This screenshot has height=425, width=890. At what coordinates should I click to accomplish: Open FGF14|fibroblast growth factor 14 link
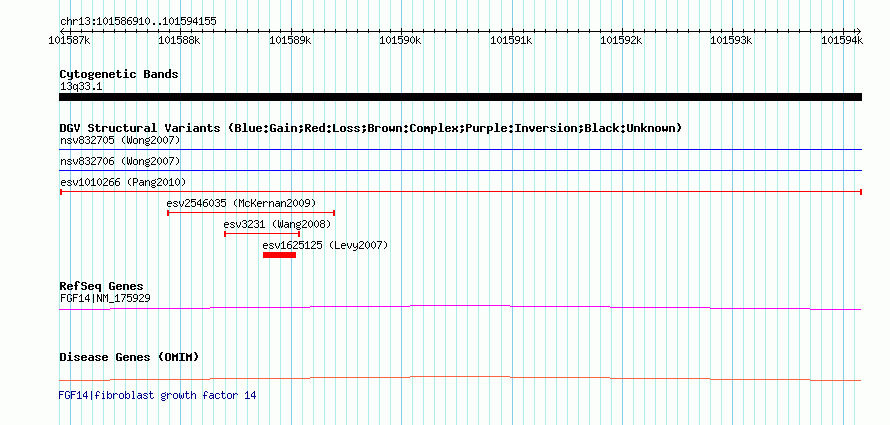tap(157, 395)
